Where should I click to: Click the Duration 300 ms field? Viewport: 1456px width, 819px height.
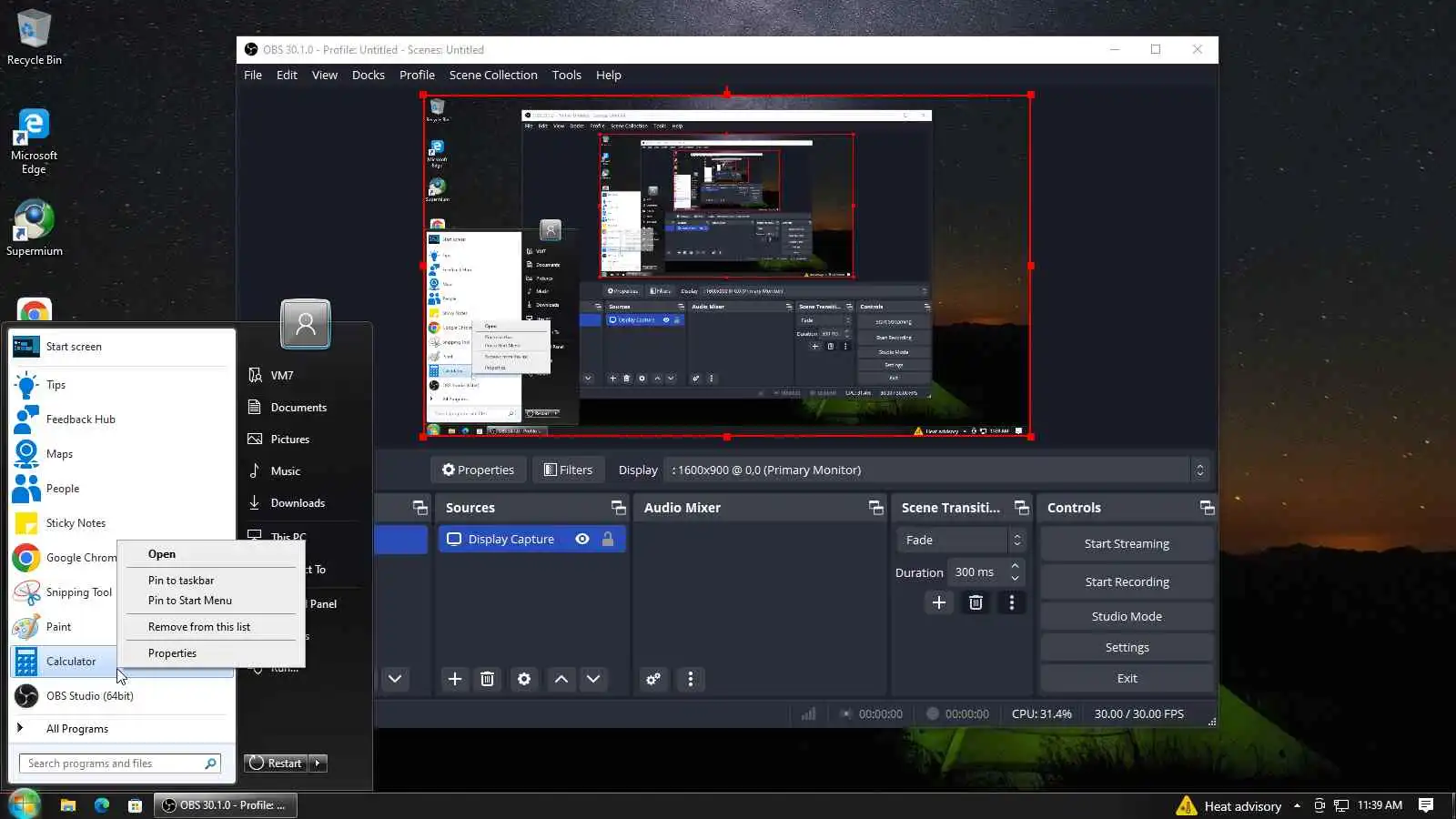pos(976,572)
